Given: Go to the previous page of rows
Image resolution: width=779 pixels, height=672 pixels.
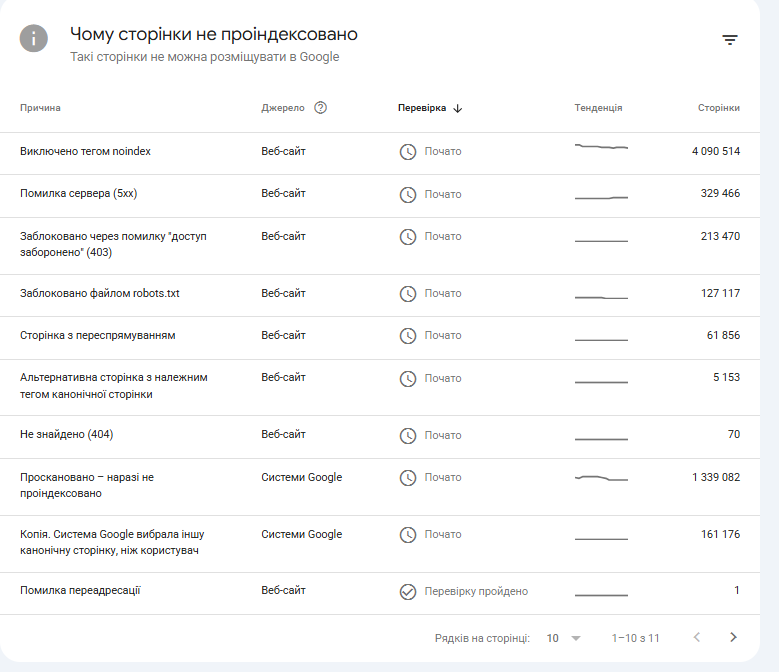Looking at the screenshot, I should coord(697,637).
